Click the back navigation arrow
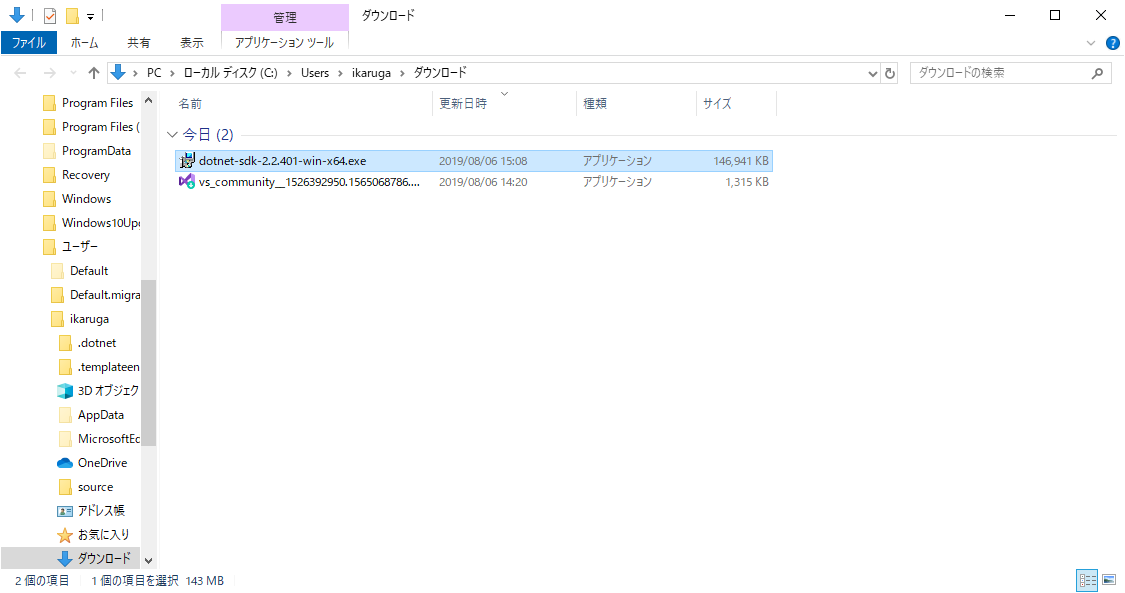 coord(18,72)
